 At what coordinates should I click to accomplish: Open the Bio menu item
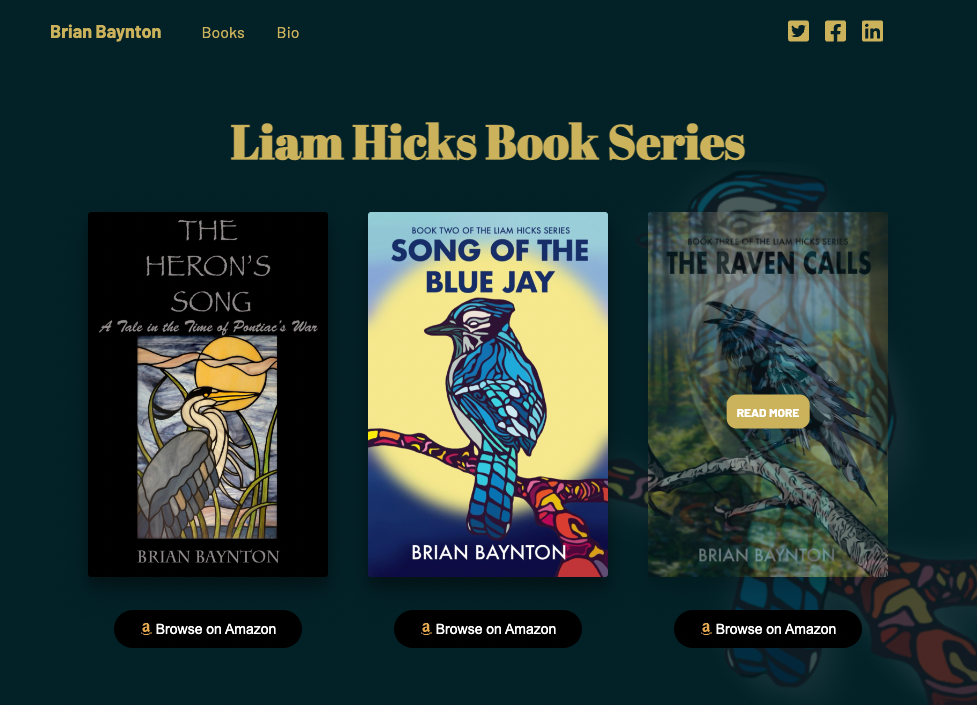pos(288,32)
